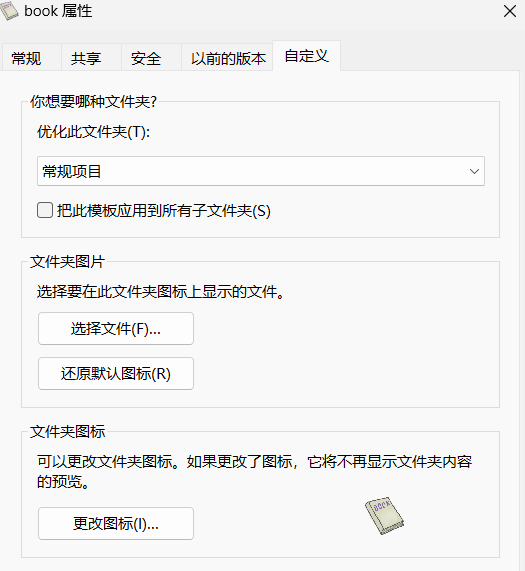Click the 文件夹图片 group heading
This screenshot has height=571, width=525.
67,261
